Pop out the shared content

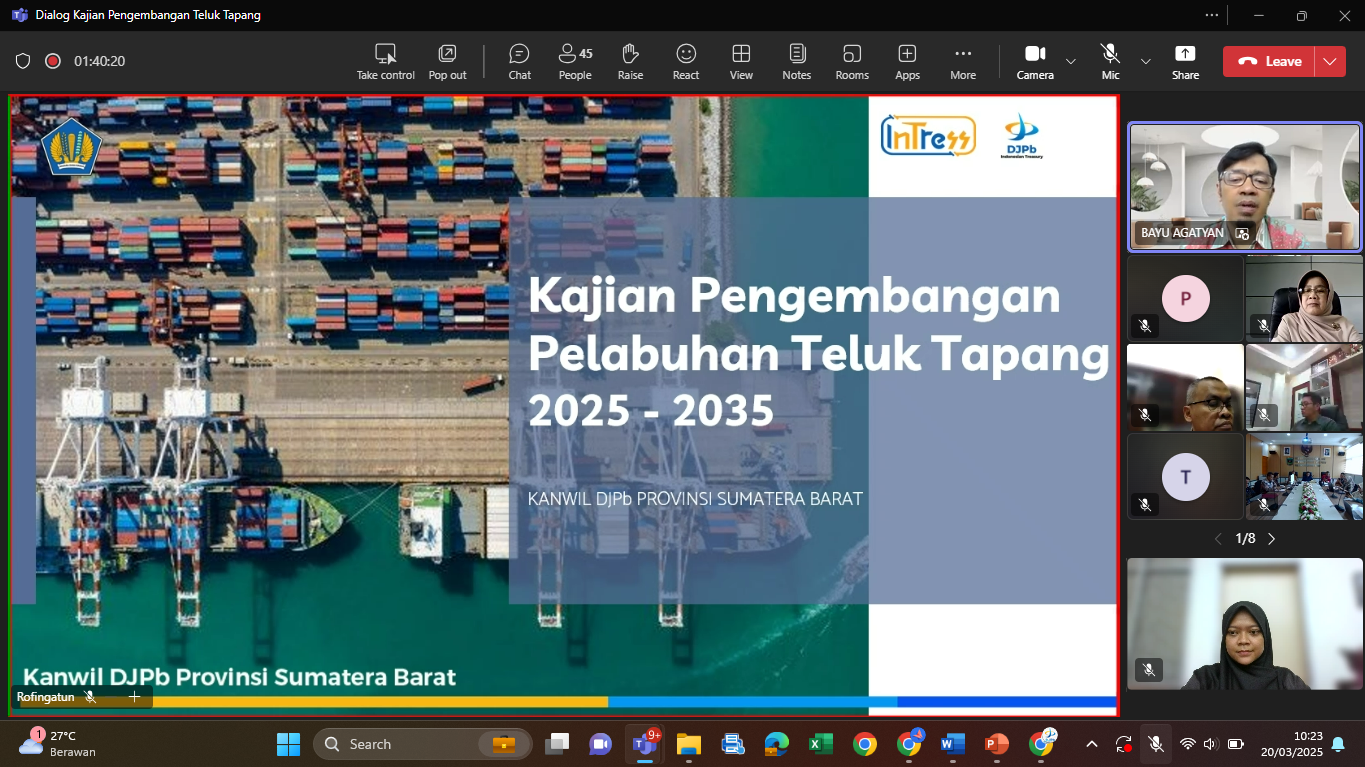click(x=447, y=61)
